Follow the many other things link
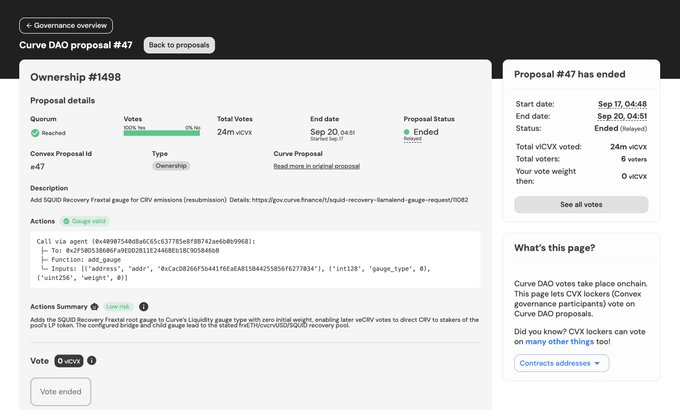Image resolution: width=680 pixels, height=410 pixels. pyautogui.click(x=559, y=341)
